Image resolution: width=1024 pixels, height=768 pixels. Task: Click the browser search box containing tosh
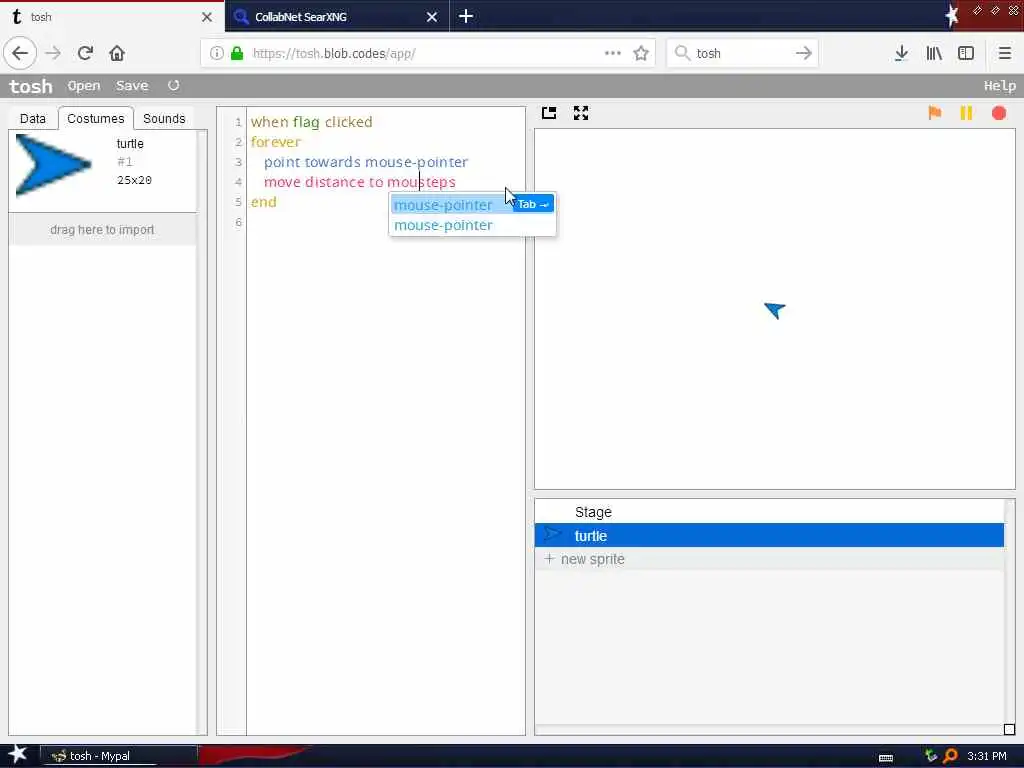point(742,53)
